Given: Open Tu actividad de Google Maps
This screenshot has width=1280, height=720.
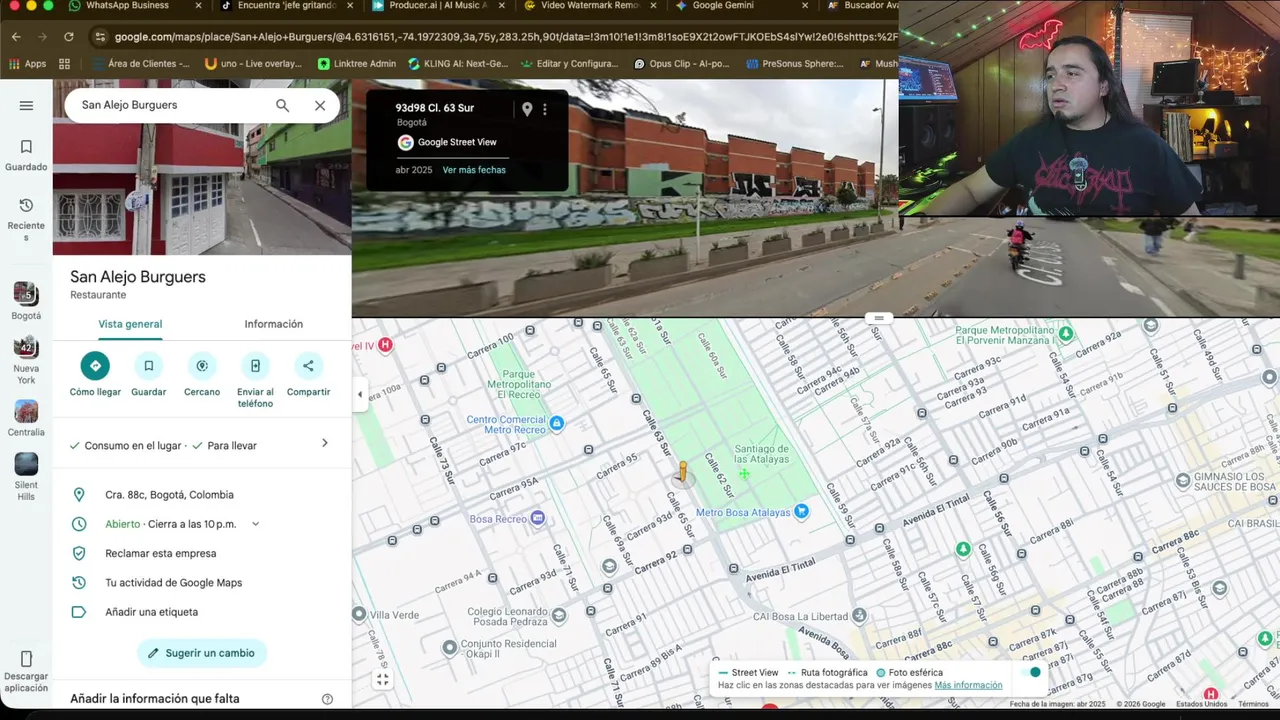Looking at the screenshot, I should 173,583.
